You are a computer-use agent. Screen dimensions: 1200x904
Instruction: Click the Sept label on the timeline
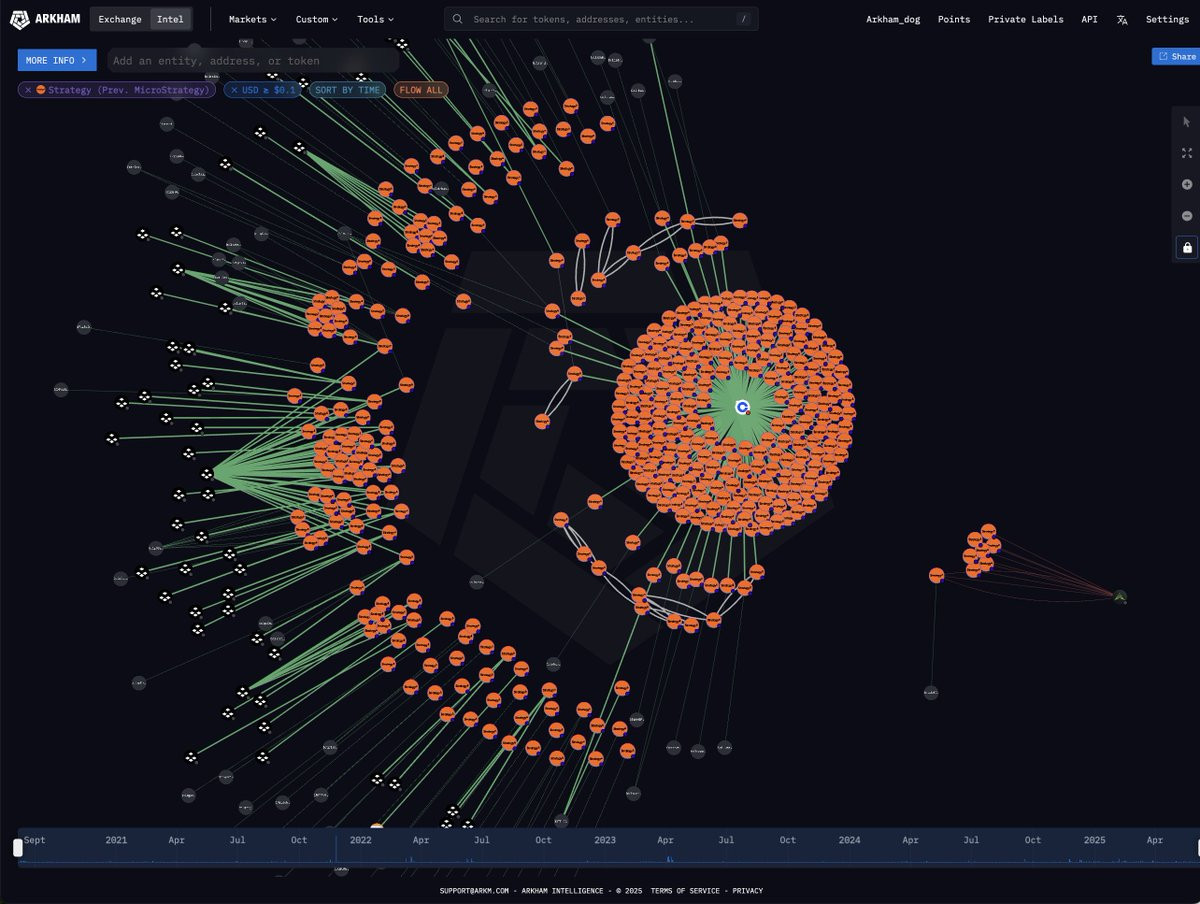[x=34, y=840]
